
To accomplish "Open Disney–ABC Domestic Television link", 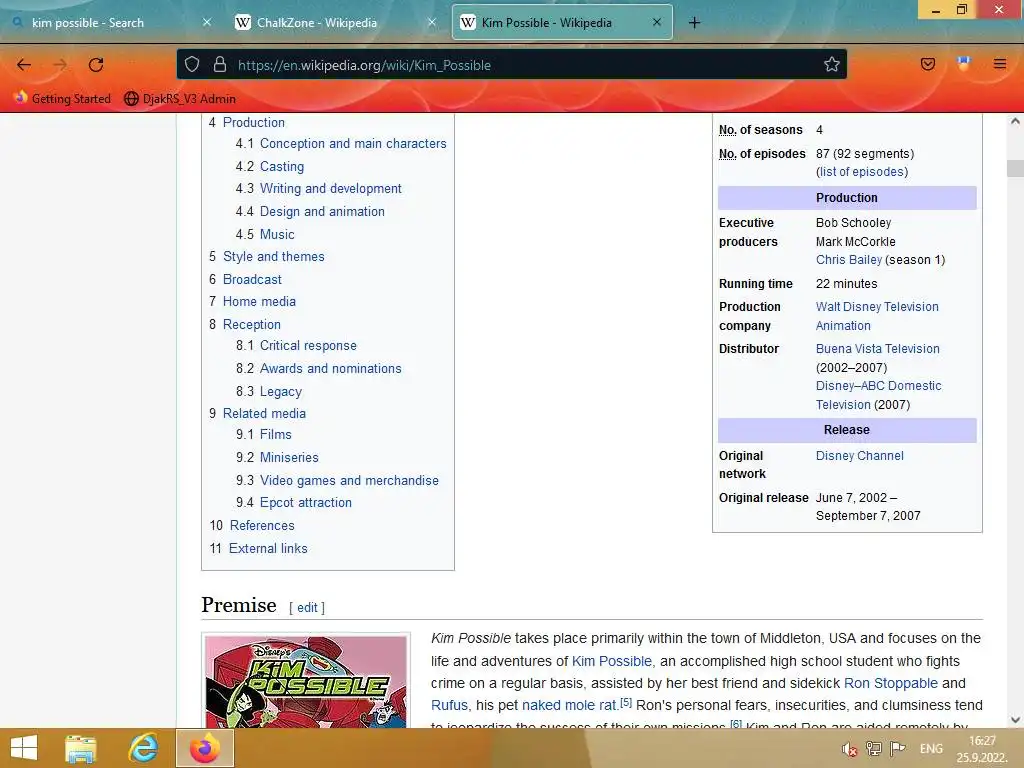I will [878, 395].
